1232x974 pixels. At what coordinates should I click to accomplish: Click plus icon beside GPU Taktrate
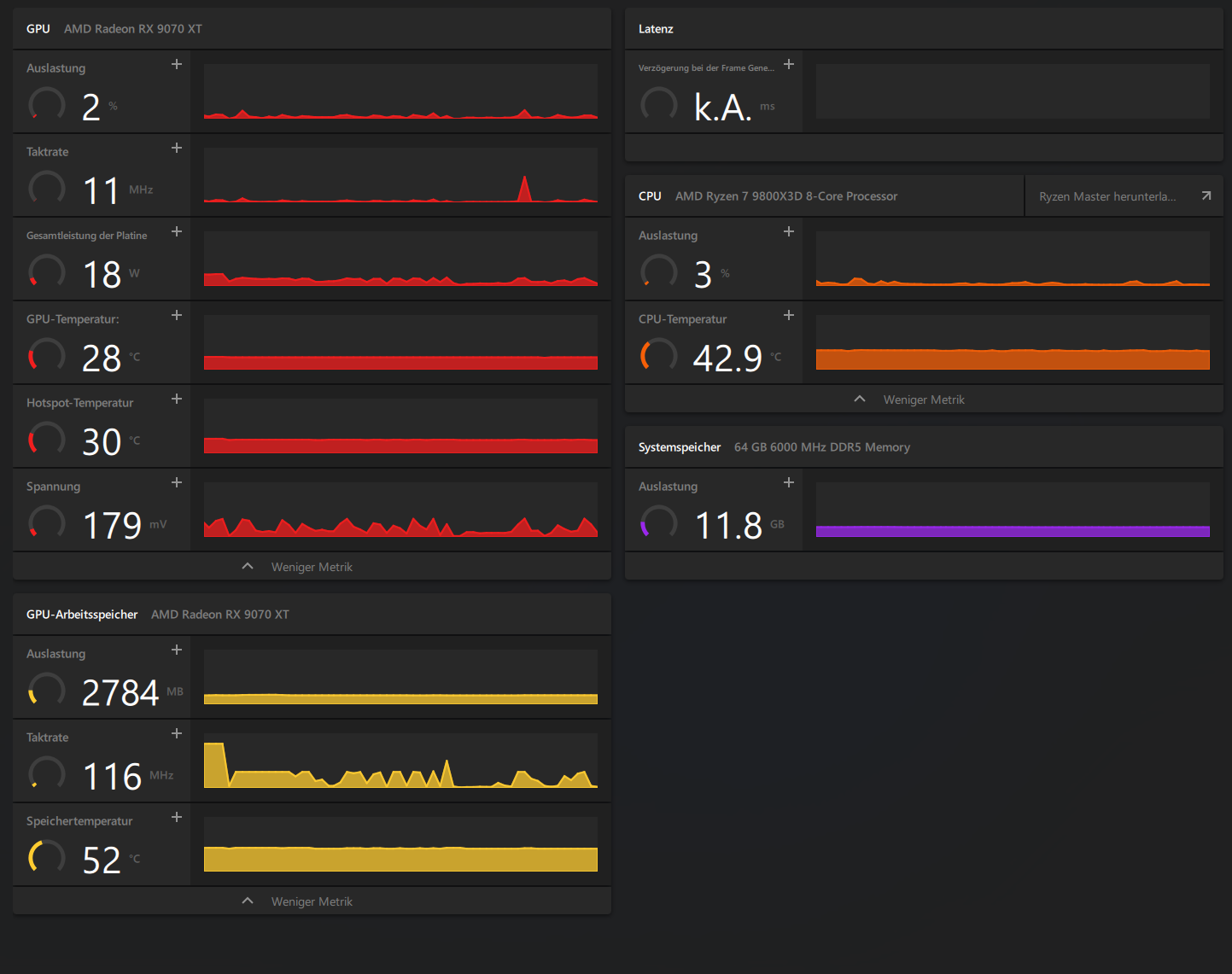[x=177, y=148]
